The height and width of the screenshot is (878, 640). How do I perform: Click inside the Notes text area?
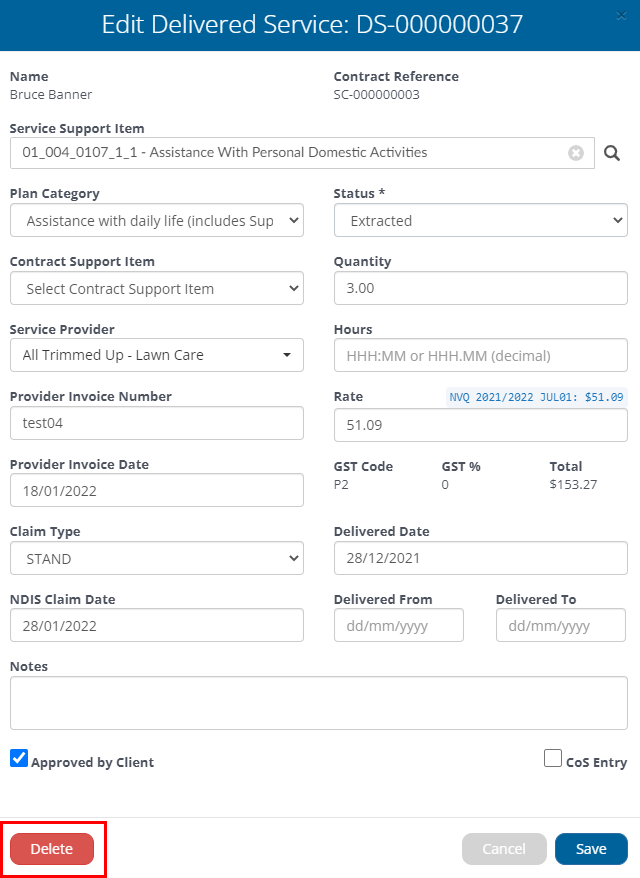pyautogui.click(x=319, y=703)
